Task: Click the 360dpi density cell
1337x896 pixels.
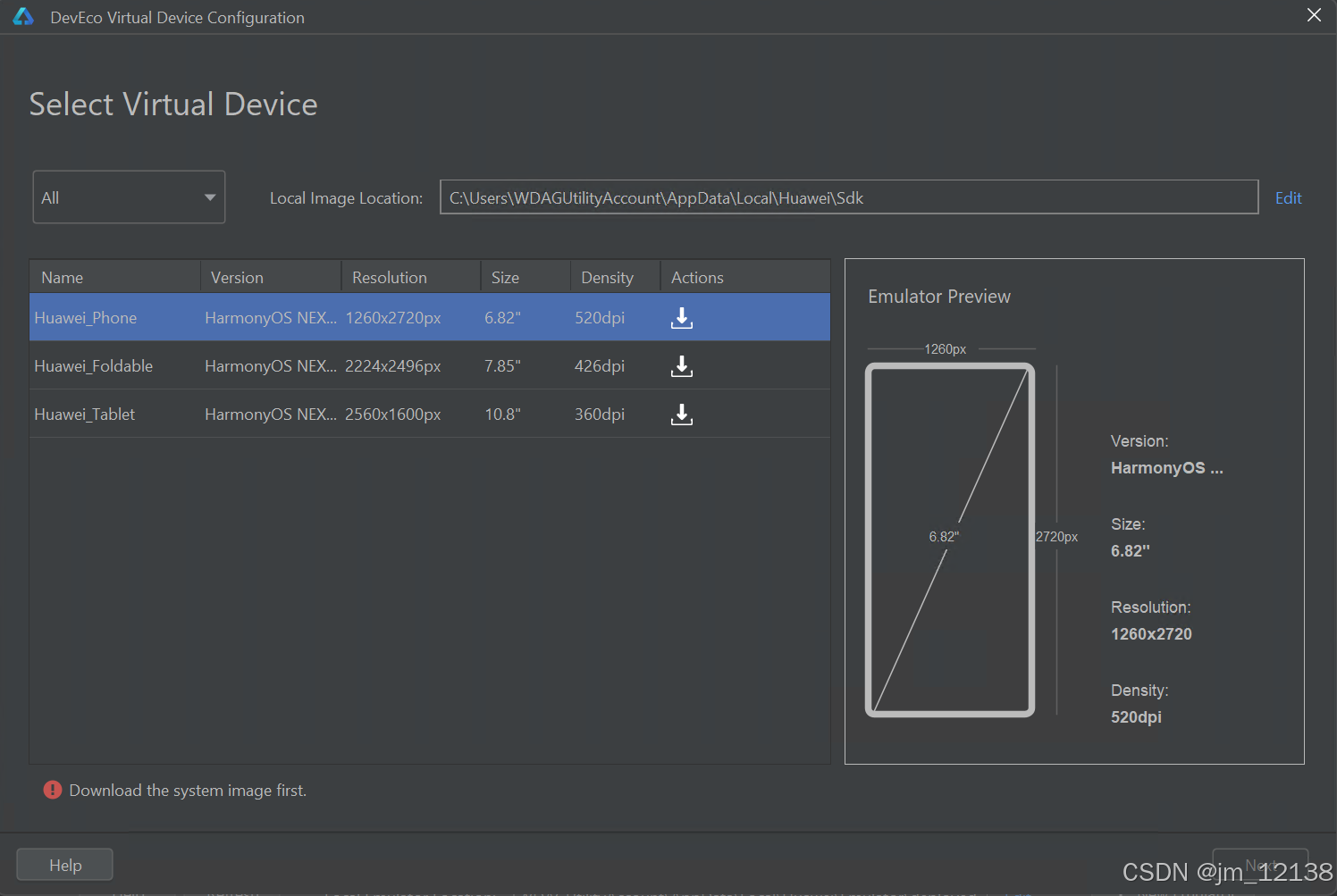Action: 600,415
